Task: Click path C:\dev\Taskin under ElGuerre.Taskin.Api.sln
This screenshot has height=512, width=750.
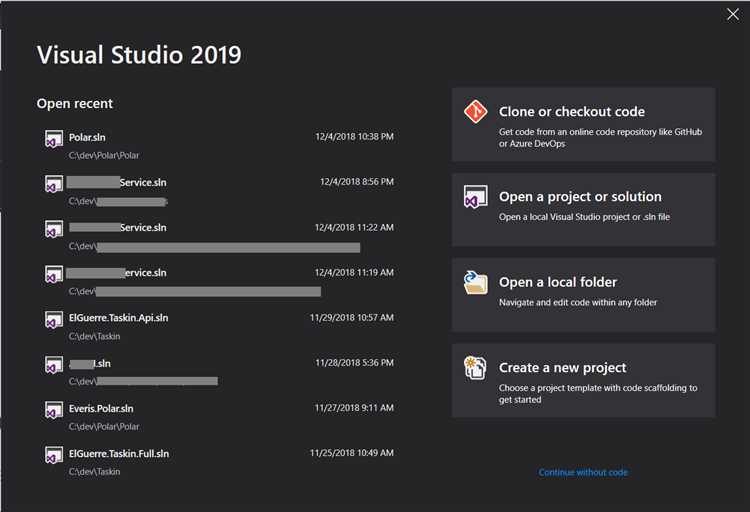Action: (x=94, y=336)
